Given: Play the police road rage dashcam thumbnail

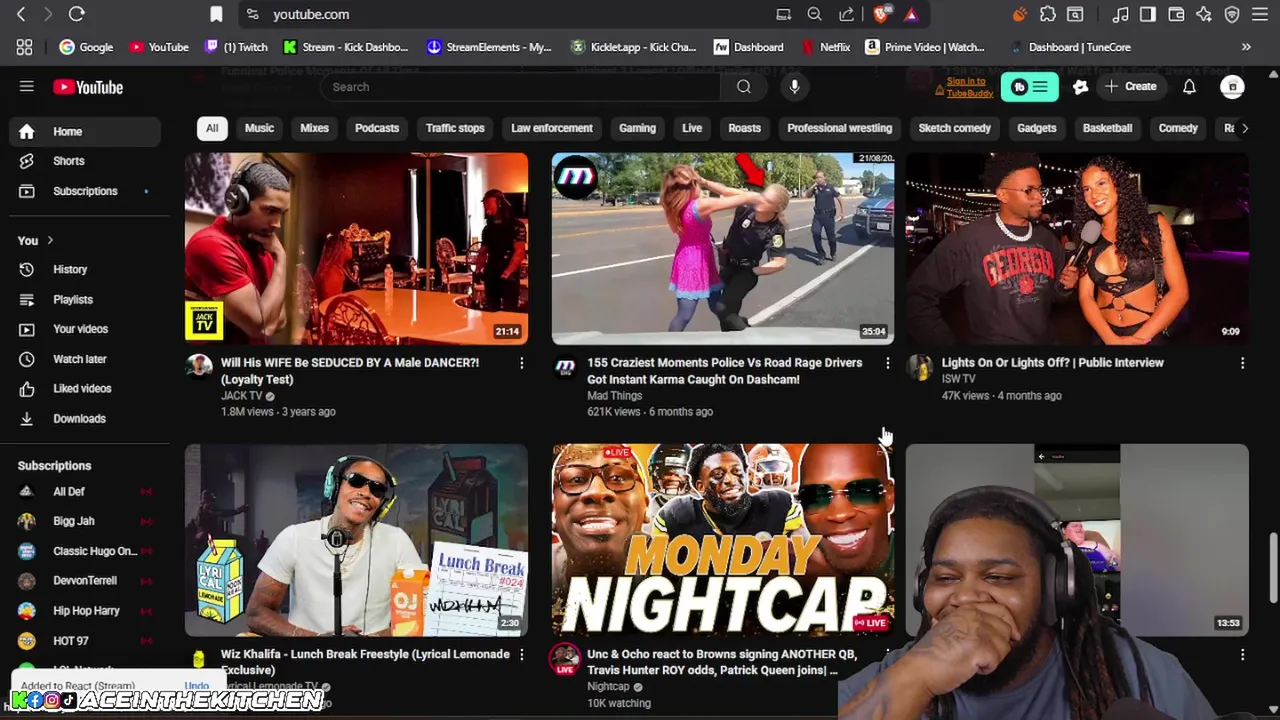Looking at the screenshot, I should 723,248.
